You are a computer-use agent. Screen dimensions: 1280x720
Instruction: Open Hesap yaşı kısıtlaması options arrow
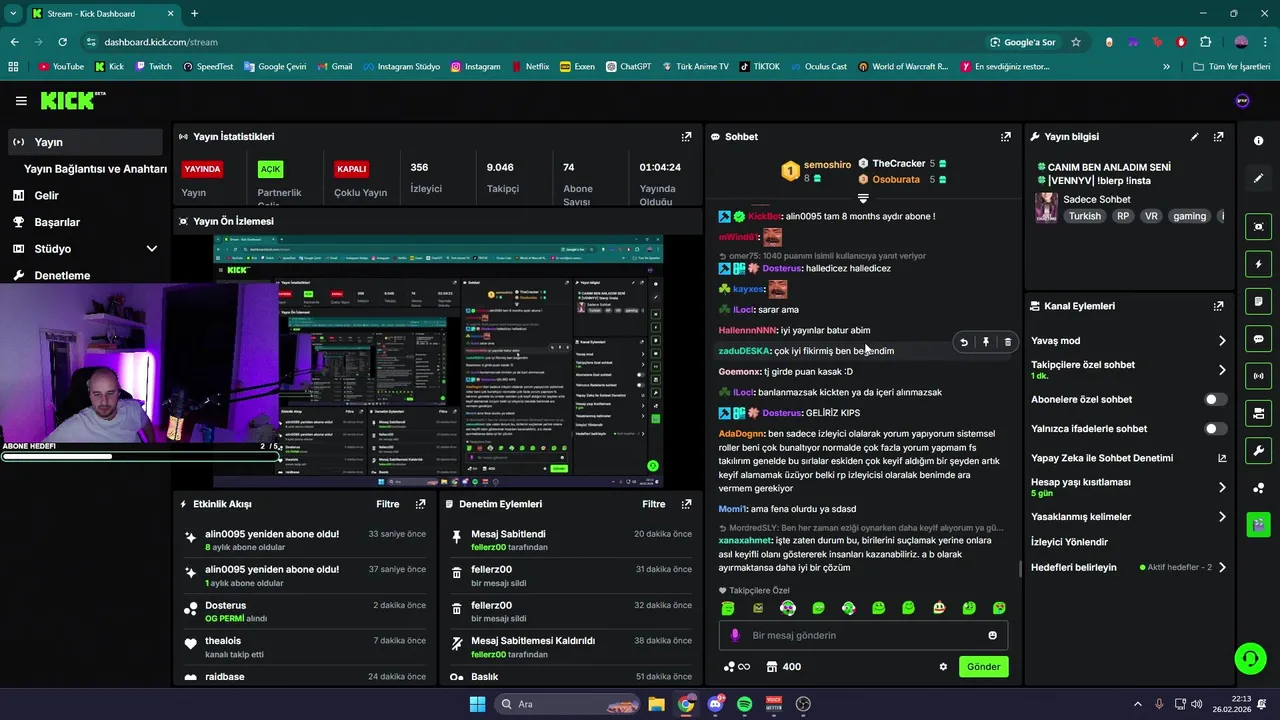[1222, 488]
